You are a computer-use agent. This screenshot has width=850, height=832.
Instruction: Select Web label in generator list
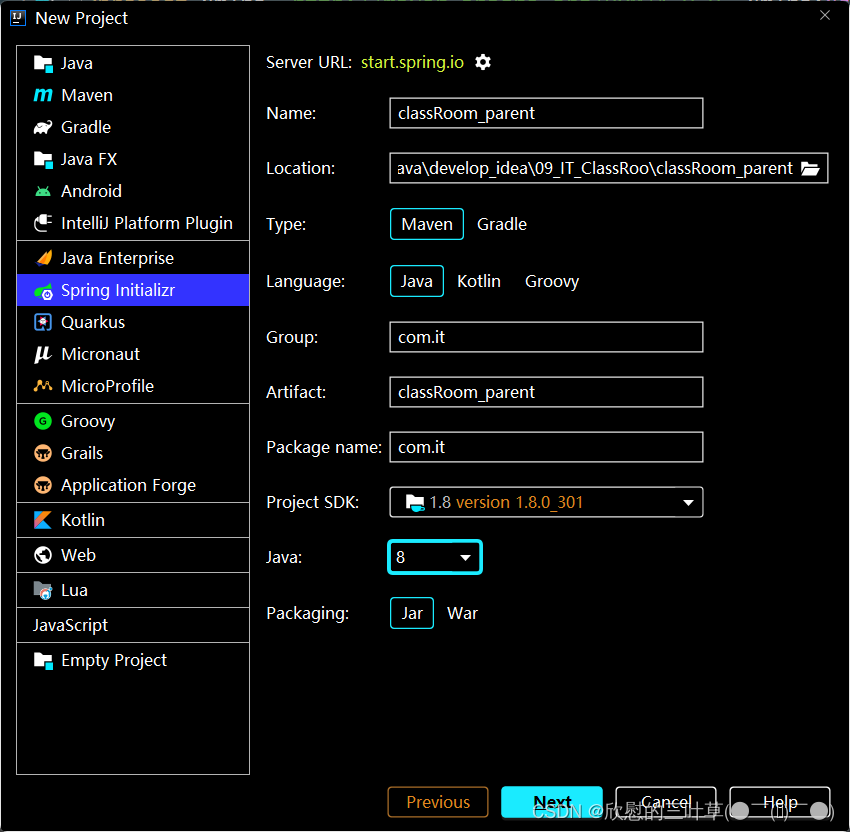coord(79,556)
